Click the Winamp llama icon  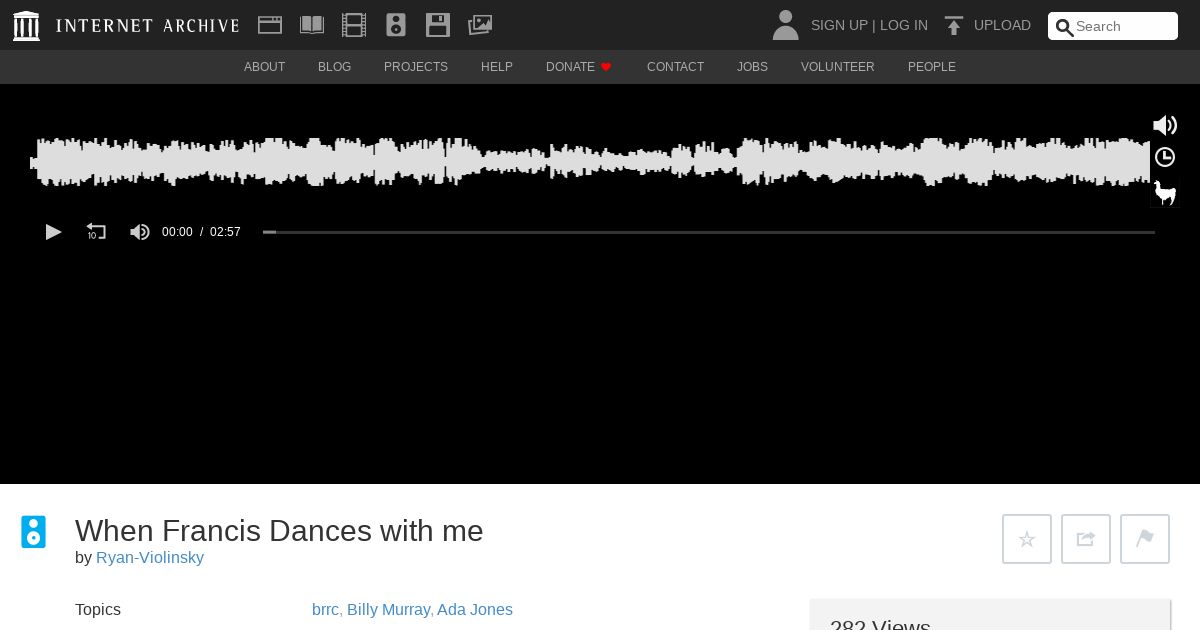(x=1165, y=192)
